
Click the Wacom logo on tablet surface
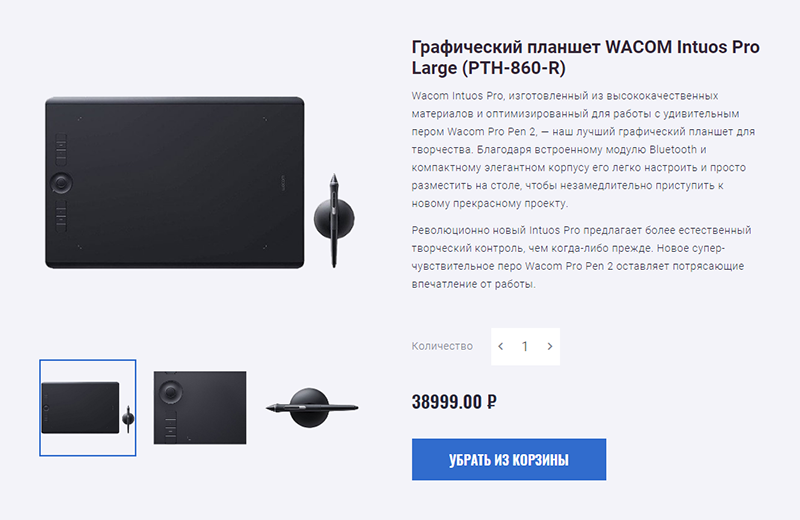coord(283,183)
